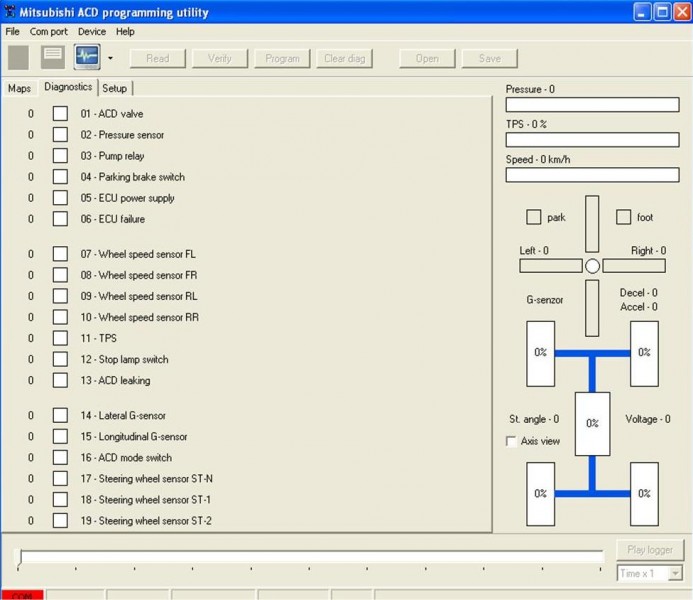Switch to the Maps tab
The image size is (693, 600).
click(19, 88)
